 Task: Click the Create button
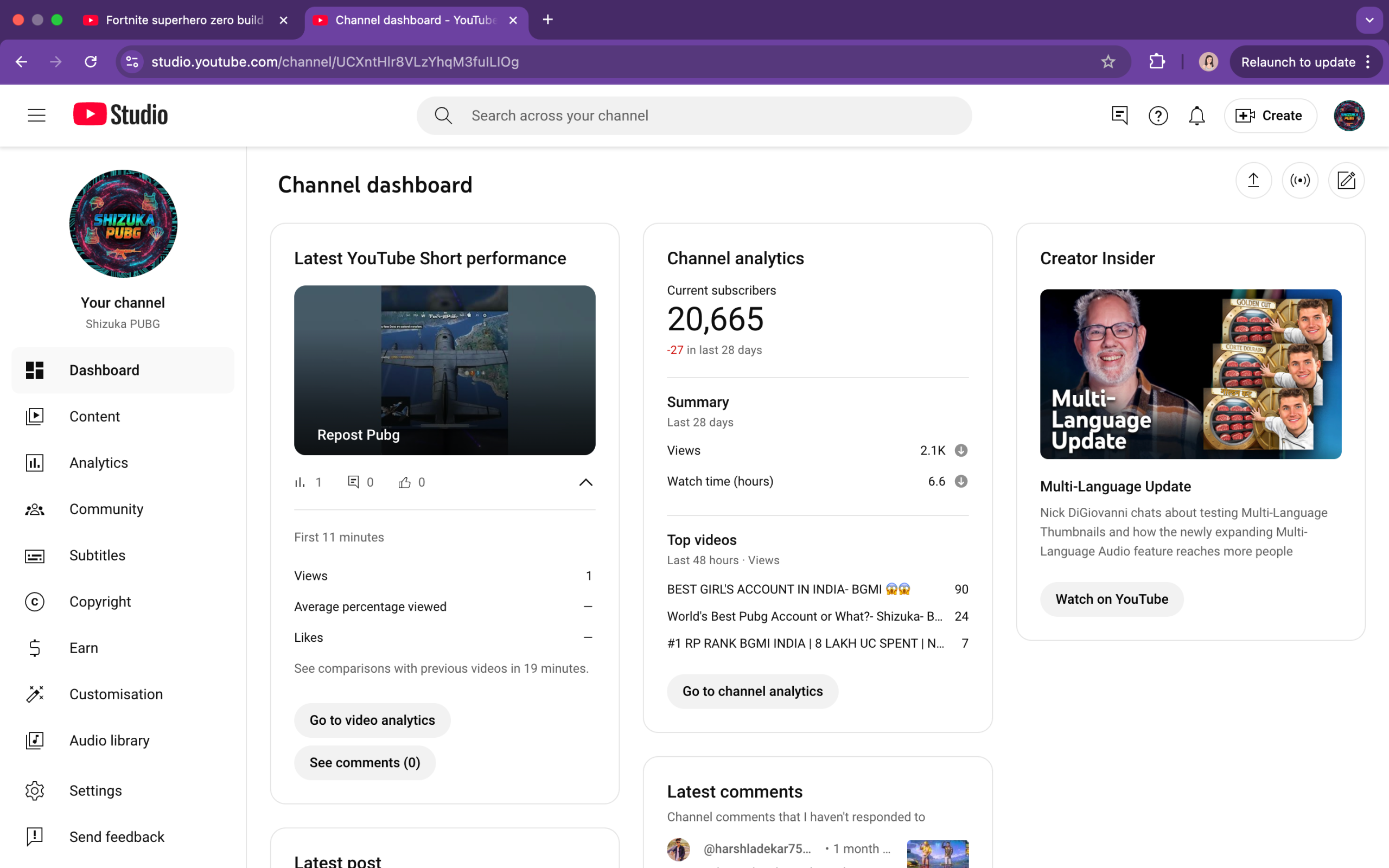pos(1270,116)
